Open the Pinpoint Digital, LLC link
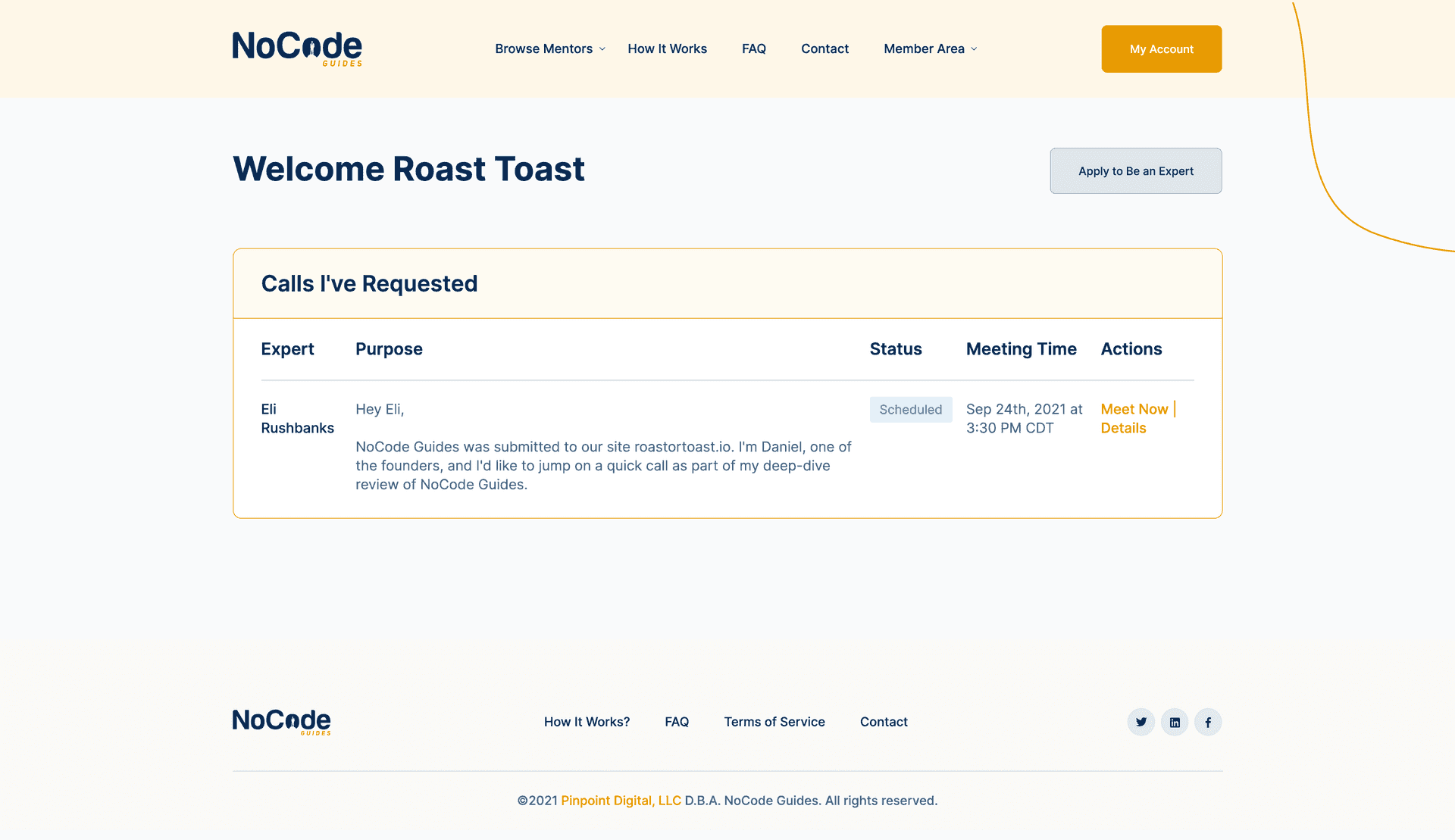Viewport: 1455px width, 840px height. click(621, 801)
